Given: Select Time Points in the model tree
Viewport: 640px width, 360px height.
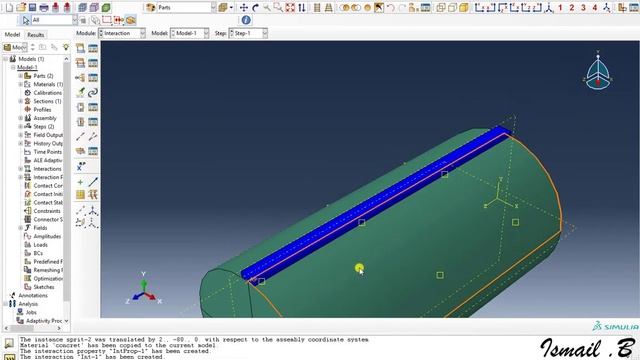Looking at the screenshot, I should click(x=48, y=152).
